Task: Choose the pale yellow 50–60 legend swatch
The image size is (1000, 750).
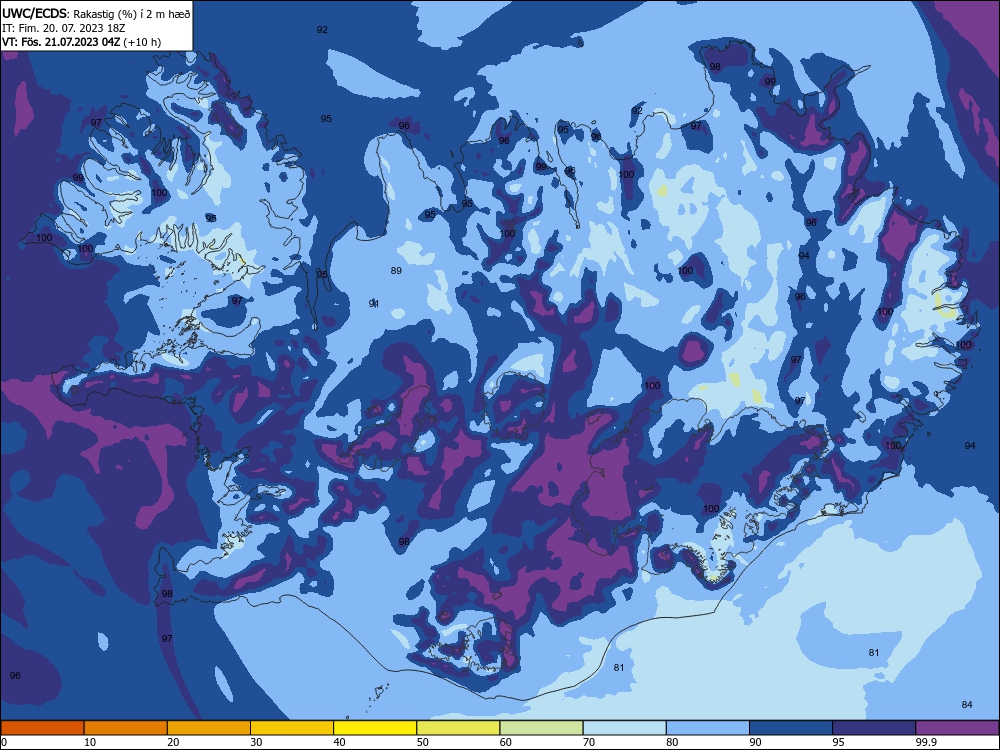Action: [458, 728]
